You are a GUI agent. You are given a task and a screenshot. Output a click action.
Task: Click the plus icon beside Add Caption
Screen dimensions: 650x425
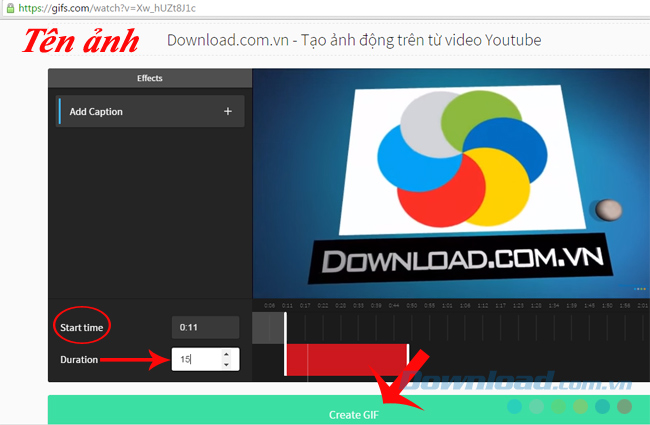(x=228, y=111)
